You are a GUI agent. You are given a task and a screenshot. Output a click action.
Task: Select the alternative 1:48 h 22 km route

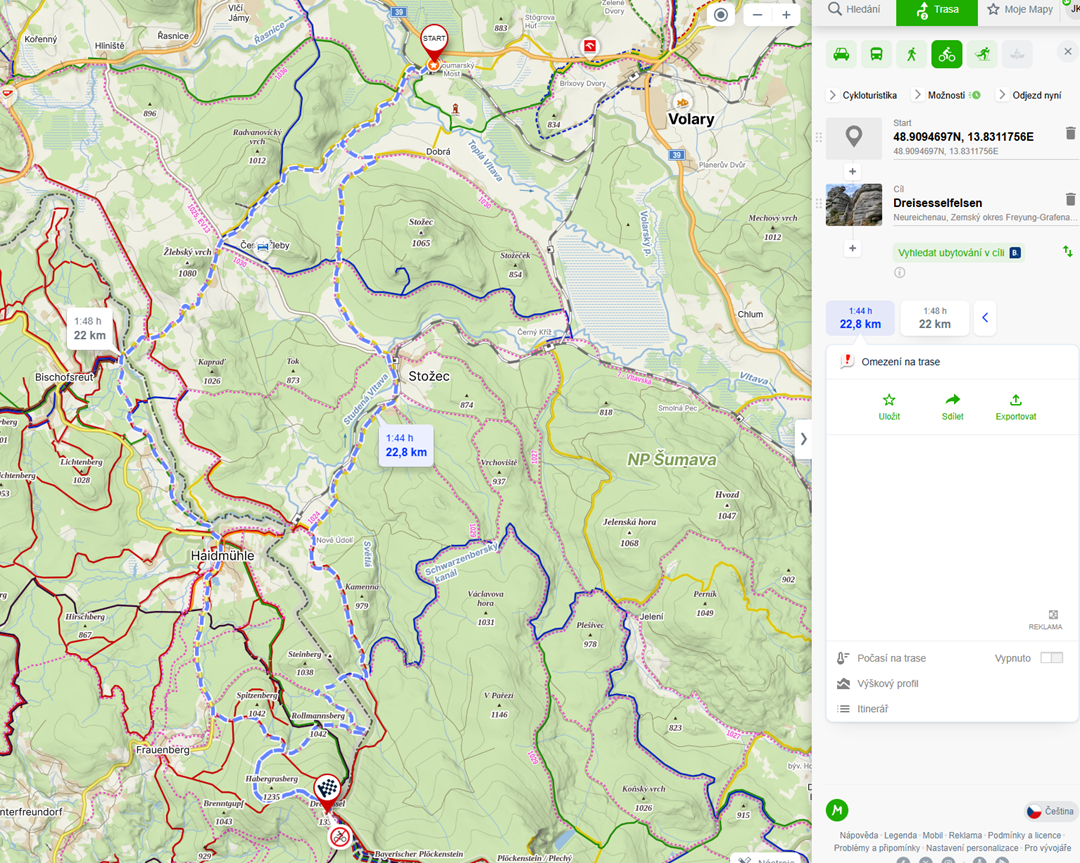[x=935, y=318]
